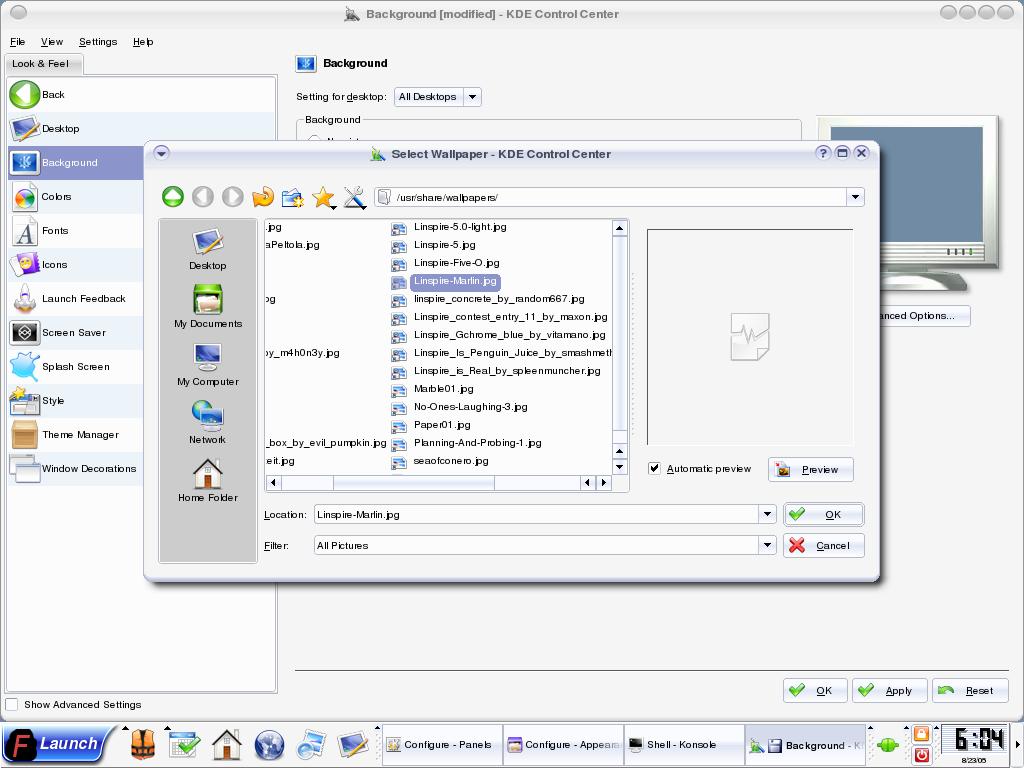Open the Settings menu

pos(98,42)
